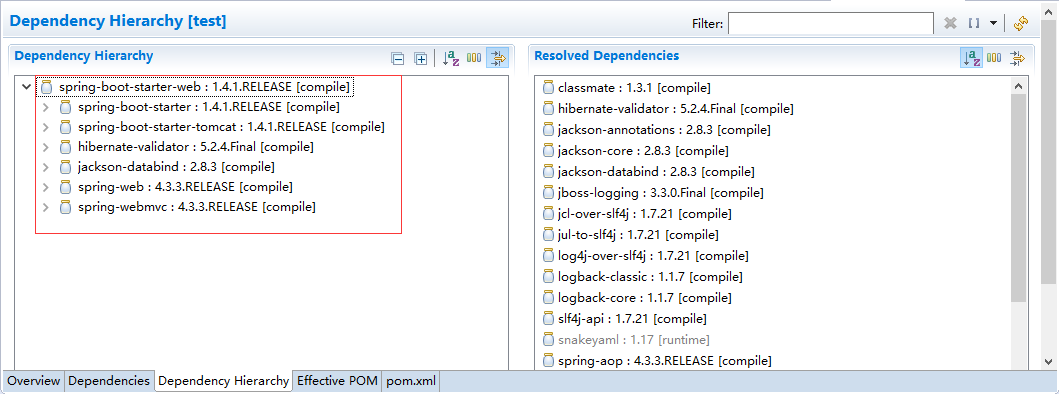
Task: Click the jar icon of spring-webmvc
Action: [65, 207]
